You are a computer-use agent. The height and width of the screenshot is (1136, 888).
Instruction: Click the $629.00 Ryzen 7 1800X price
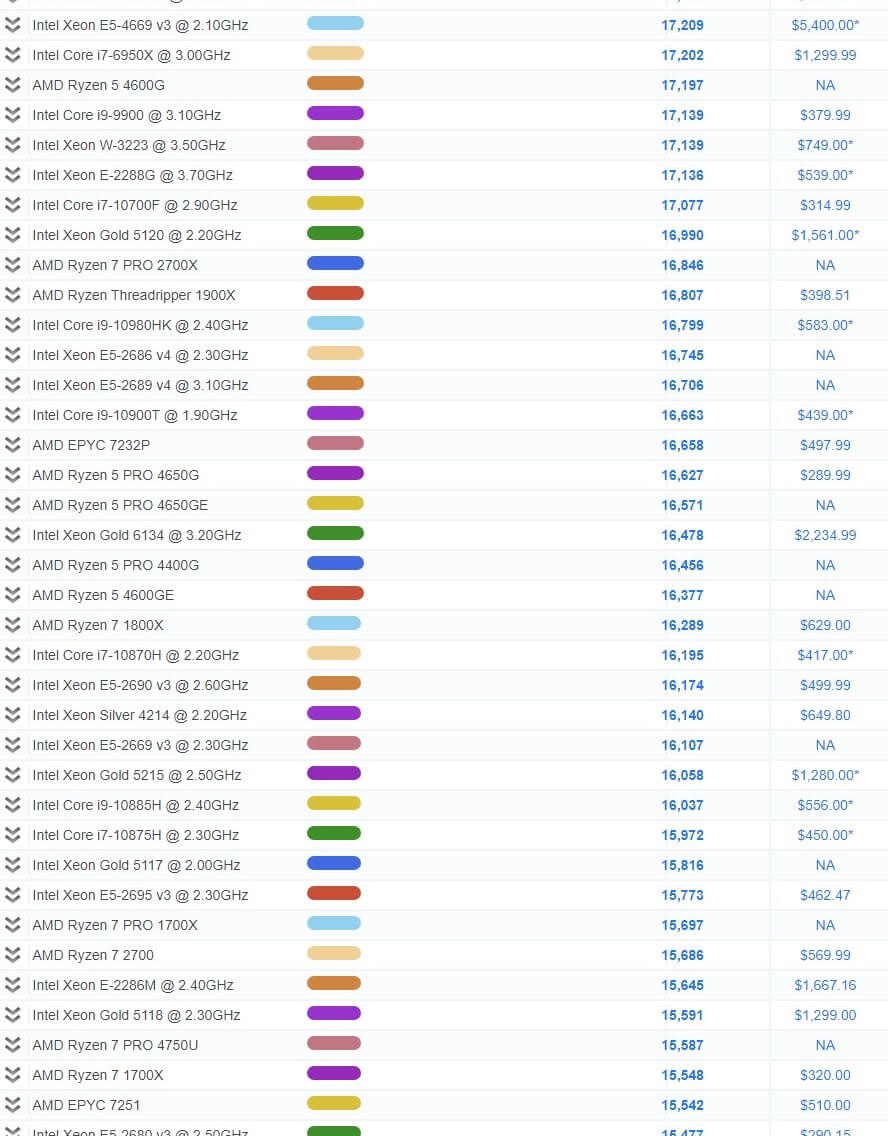tap(825, 625)
